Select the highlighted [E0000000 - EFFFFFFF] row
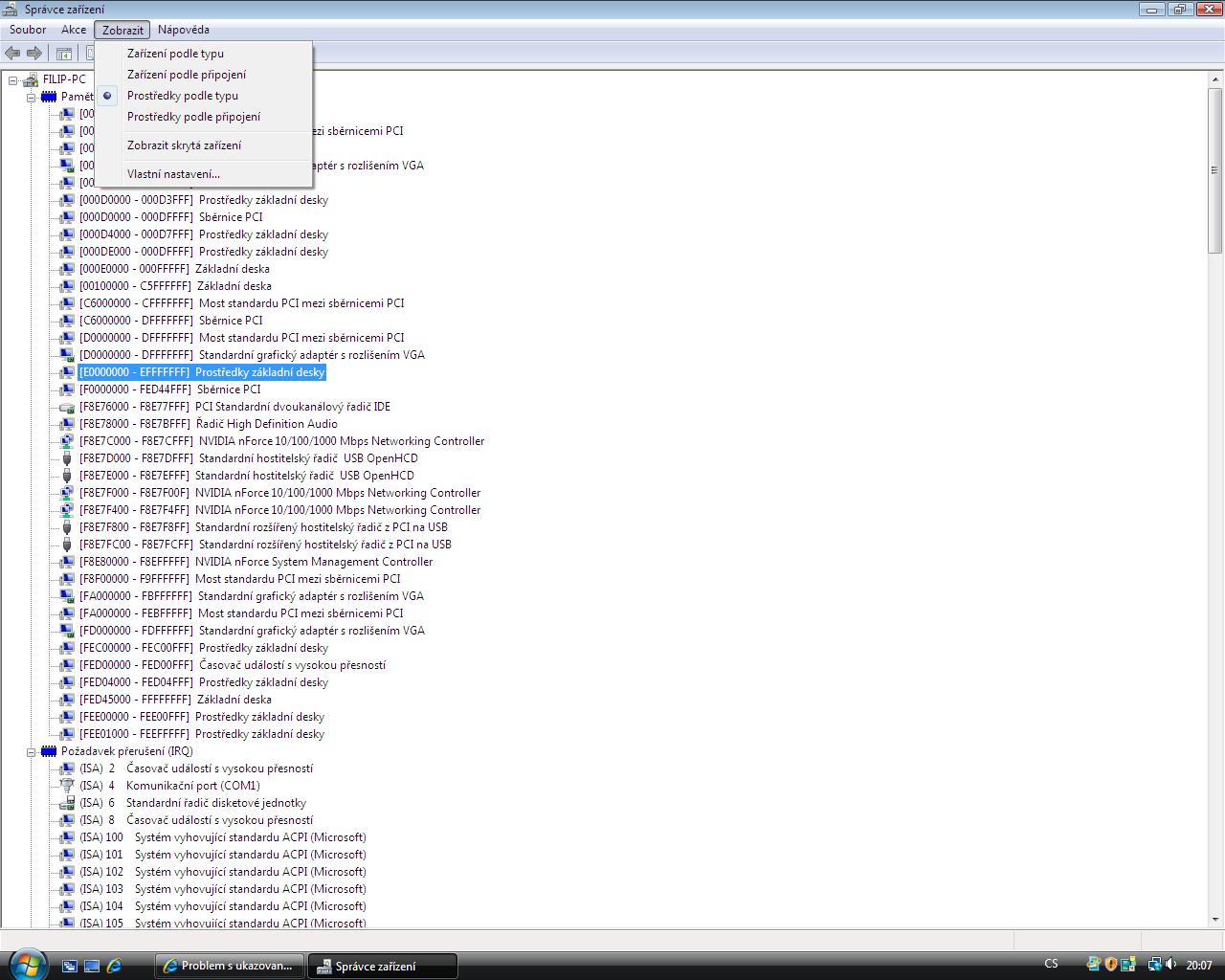Screen dimensions: 1225x980 [x=202, y=372]
